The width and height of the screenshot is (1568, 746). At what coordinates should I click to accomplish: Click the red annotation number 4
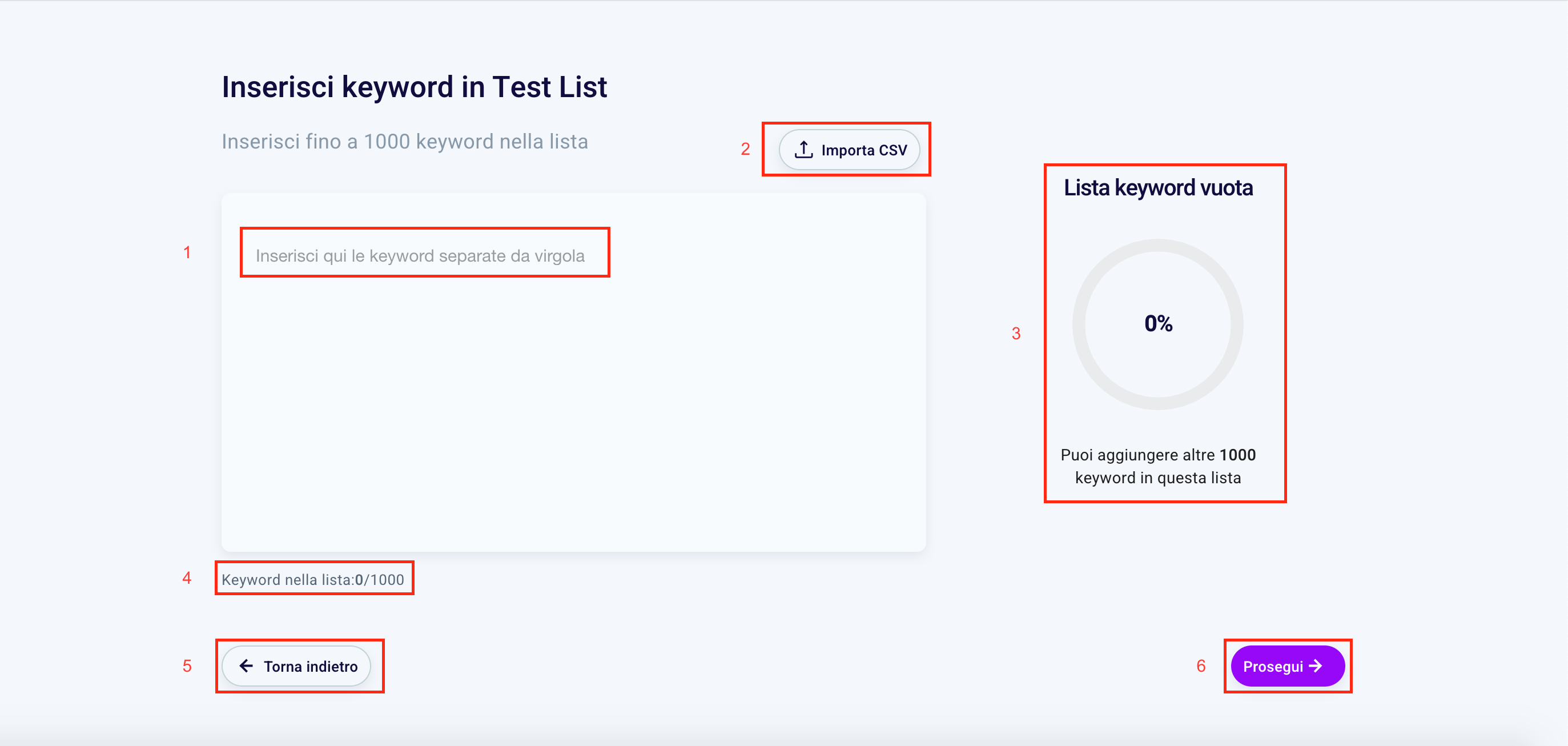click(187, 577)
